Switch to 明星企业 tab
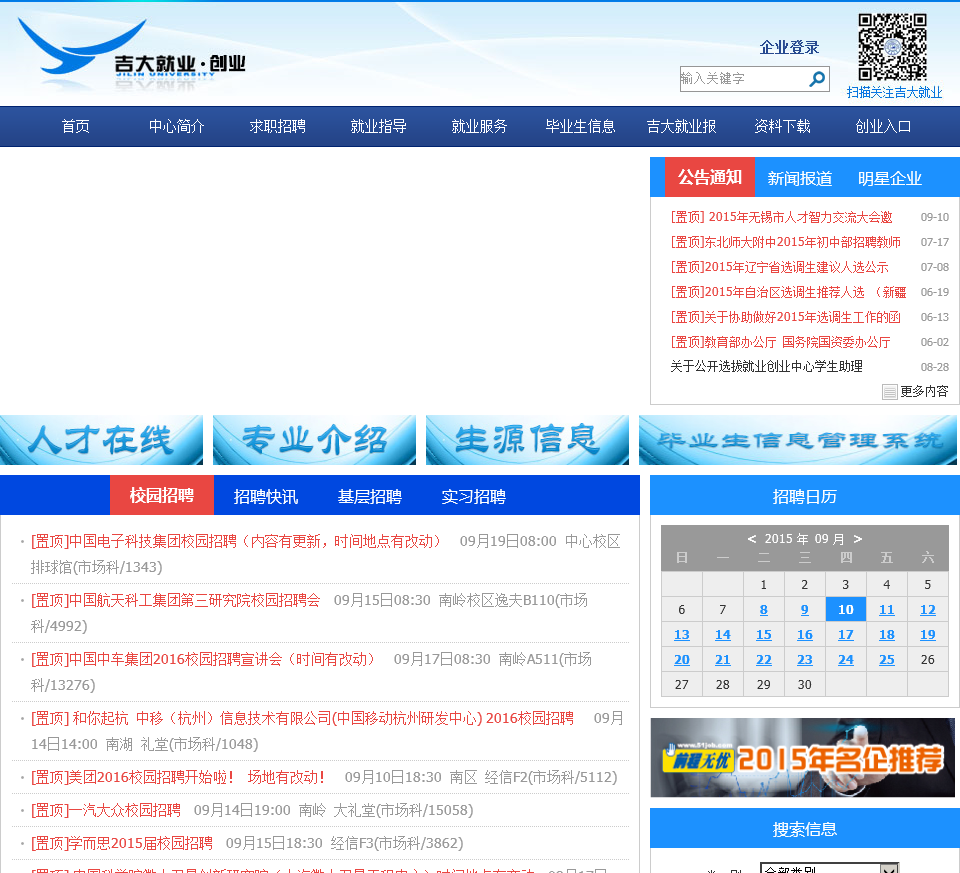The image size is (960, 873). (x=890, y=178)
